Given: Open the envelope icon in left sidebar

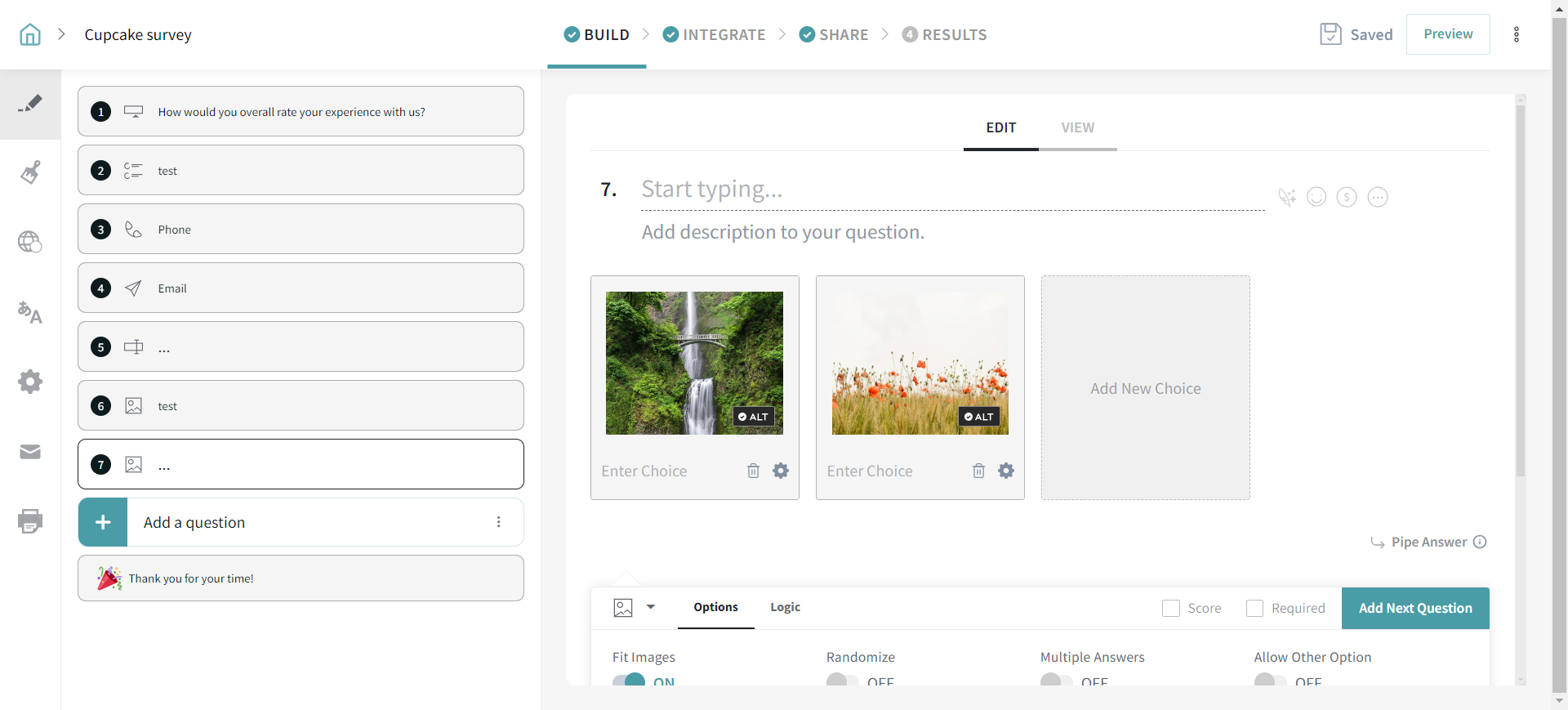Looking at the screenshot, I should (x=30, y=452).
